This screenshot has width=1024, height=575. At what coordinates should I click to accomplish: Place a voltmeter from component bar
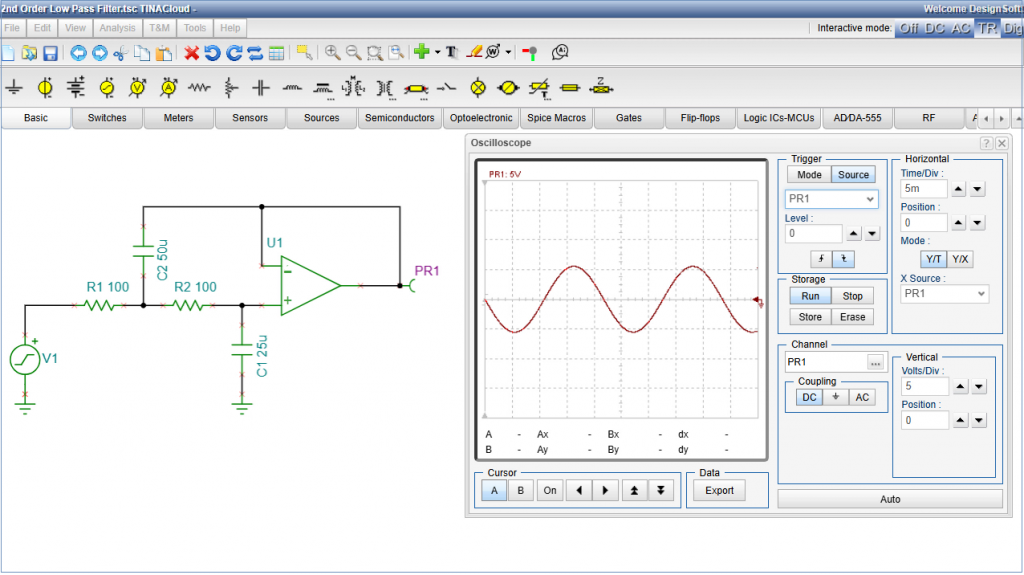(x=137, y=88)
